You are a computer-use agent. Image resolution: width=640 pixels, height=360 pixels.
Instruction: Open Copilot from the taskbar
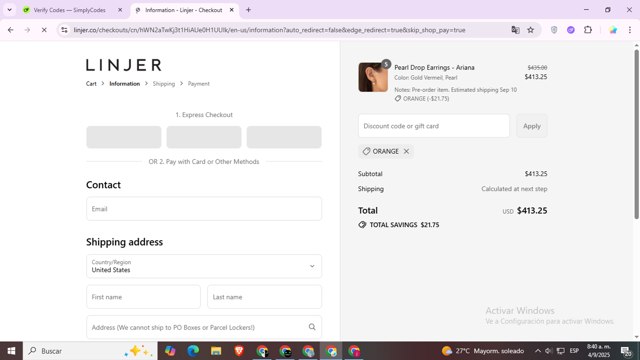pyautogui.click(x=170, y=351)
